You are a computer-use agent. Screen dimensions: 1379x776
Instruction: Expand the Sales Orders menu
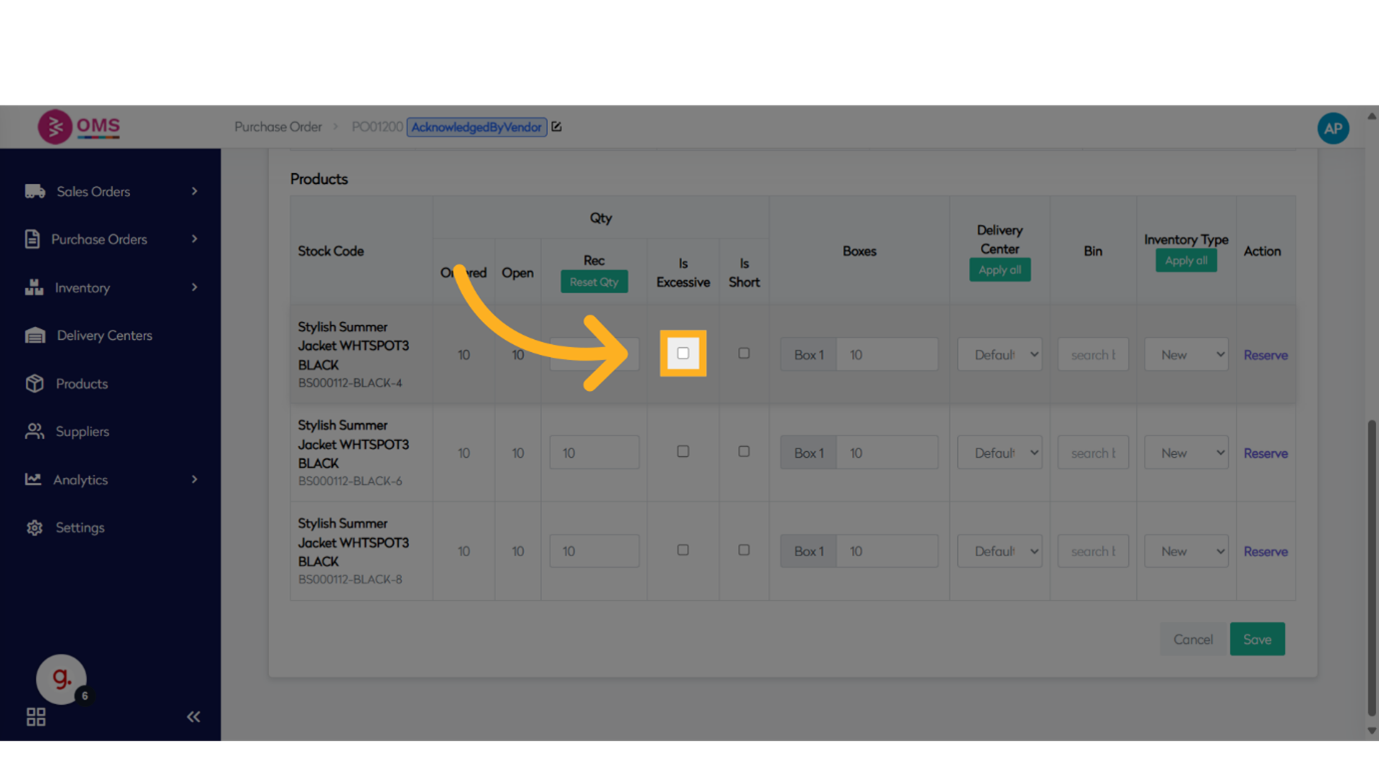[x=110, y=192]
